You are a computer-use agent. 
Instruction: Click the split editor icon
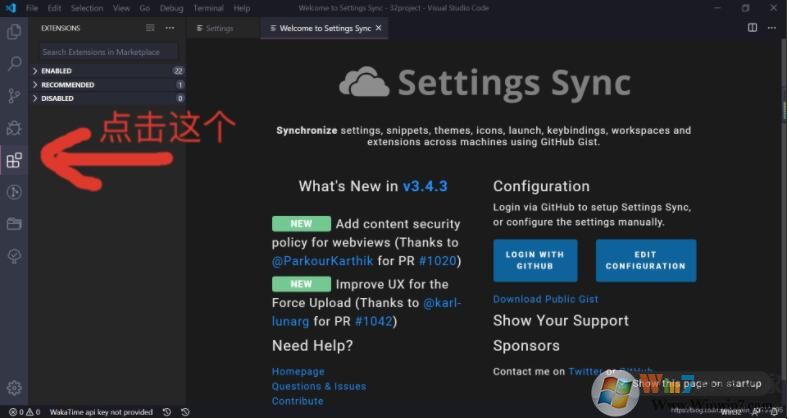pyautogui.click(x=752, y=28)
